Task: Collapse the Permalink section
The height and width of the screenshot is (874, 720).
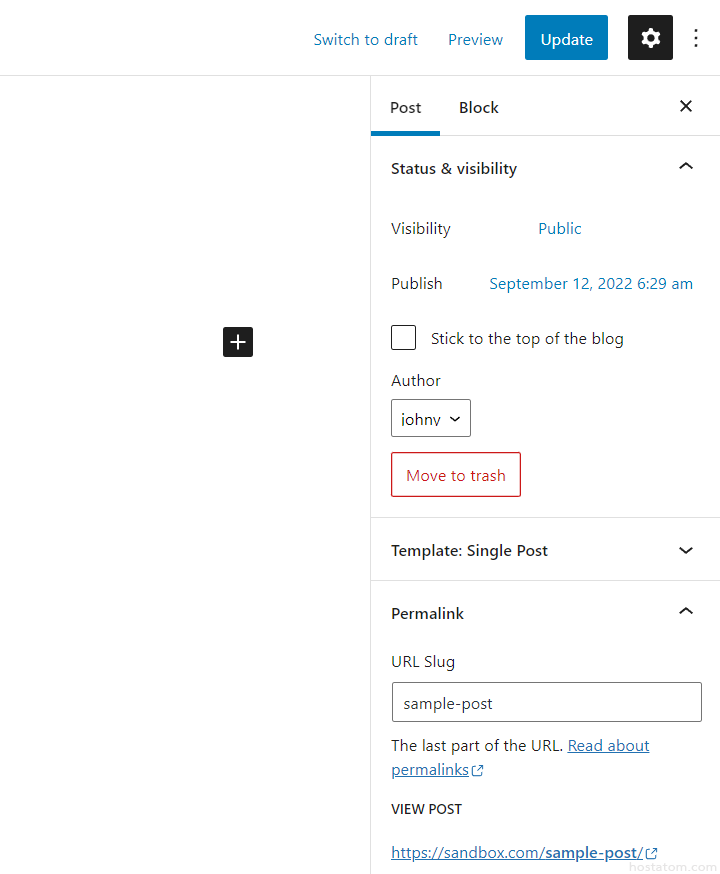Action: tap(686, 612)
